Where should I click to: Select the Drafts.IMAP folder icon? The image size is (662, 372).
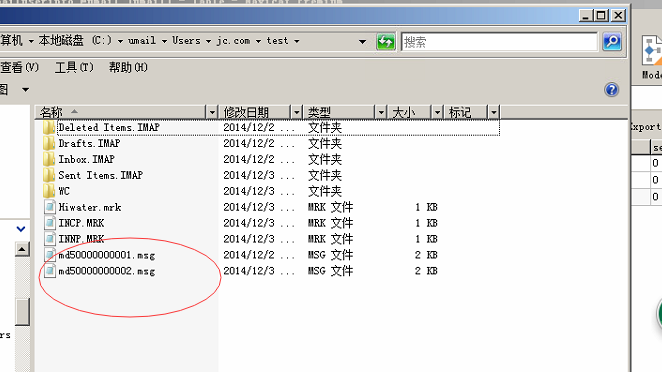pyautogui.click(x=49, y=143)
